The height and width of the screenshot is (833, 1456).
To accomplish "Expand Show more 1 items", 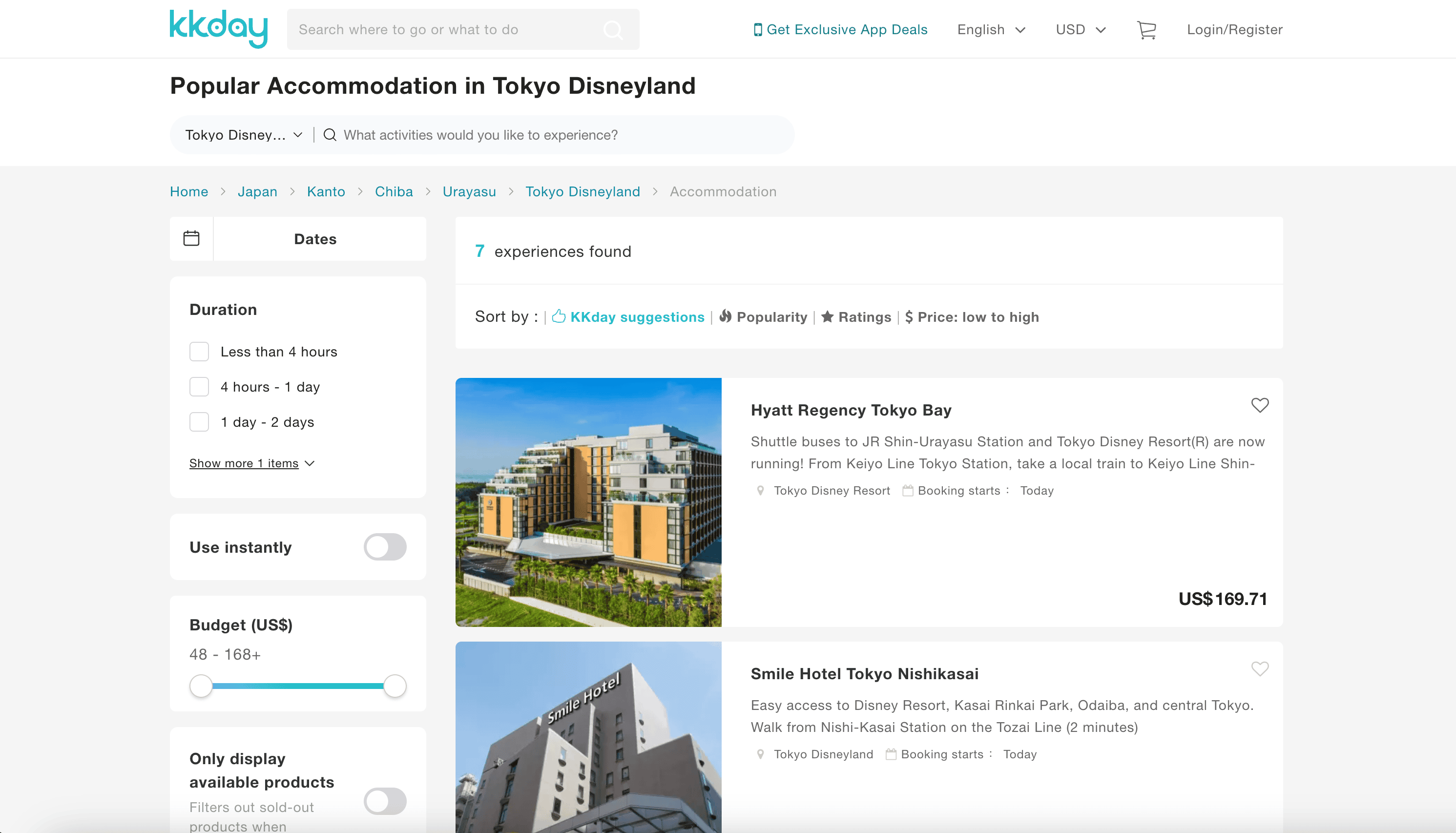I will (252, 463).
